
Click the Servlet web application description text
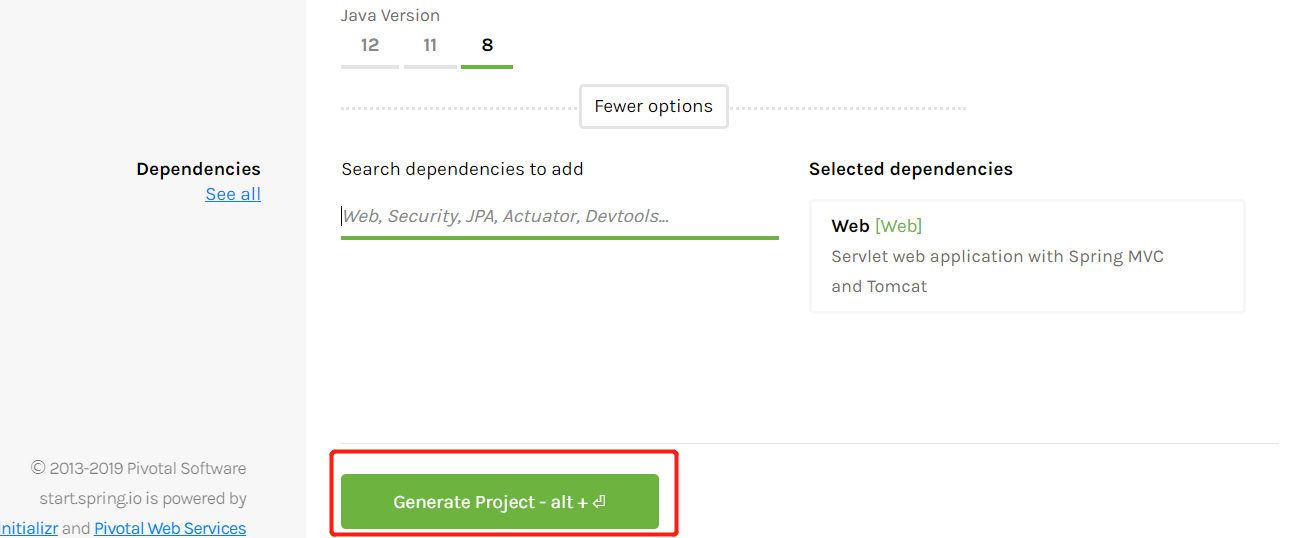pos(997,257)
